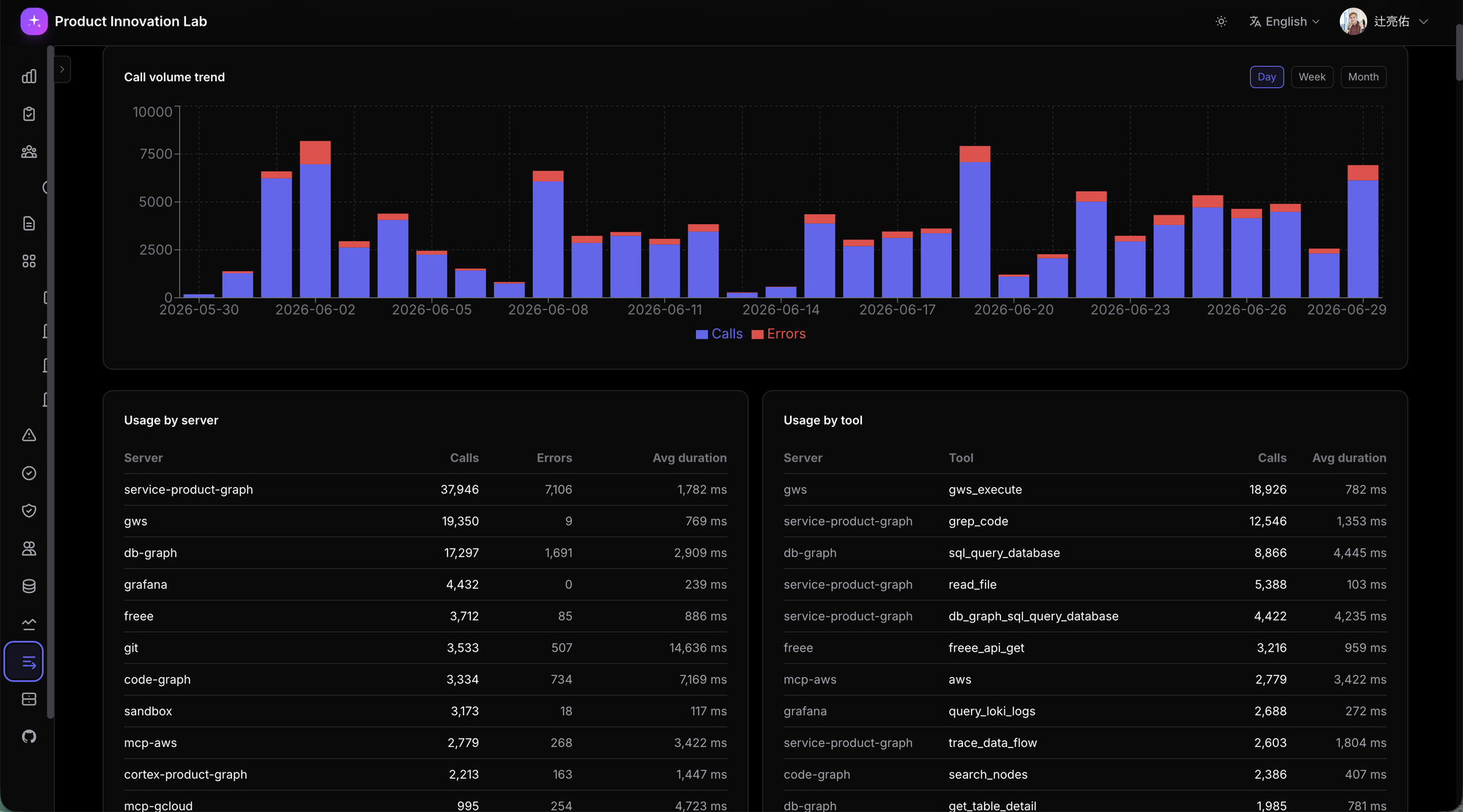This screenshot has height=812, width=1463.
Task: Select the cortex-product-graph server row
Action: coord(425,775)
